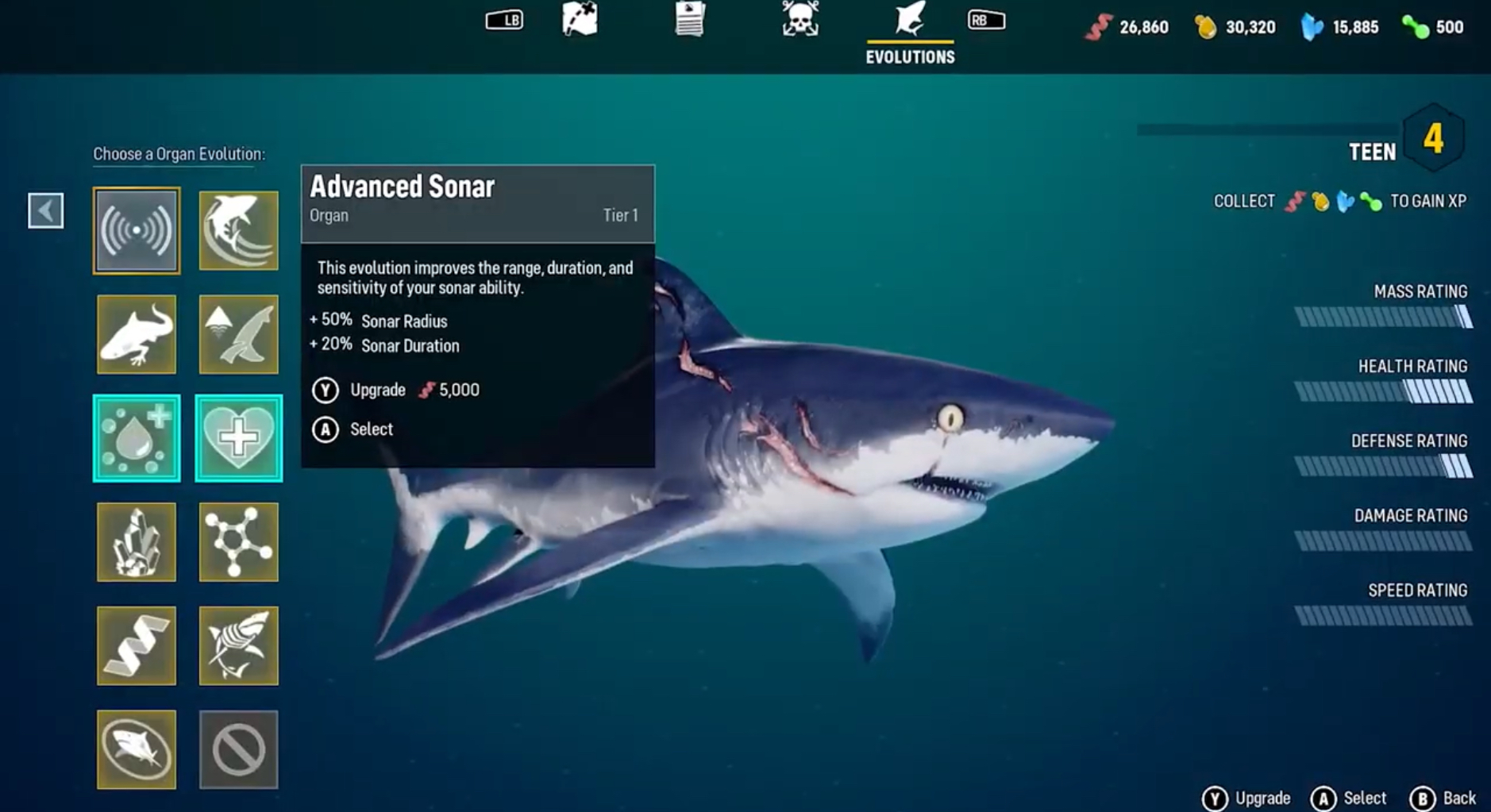The image size is (1491, 812).
Task: Select the empty none slot icon
Action: click(x=238, y=750)
